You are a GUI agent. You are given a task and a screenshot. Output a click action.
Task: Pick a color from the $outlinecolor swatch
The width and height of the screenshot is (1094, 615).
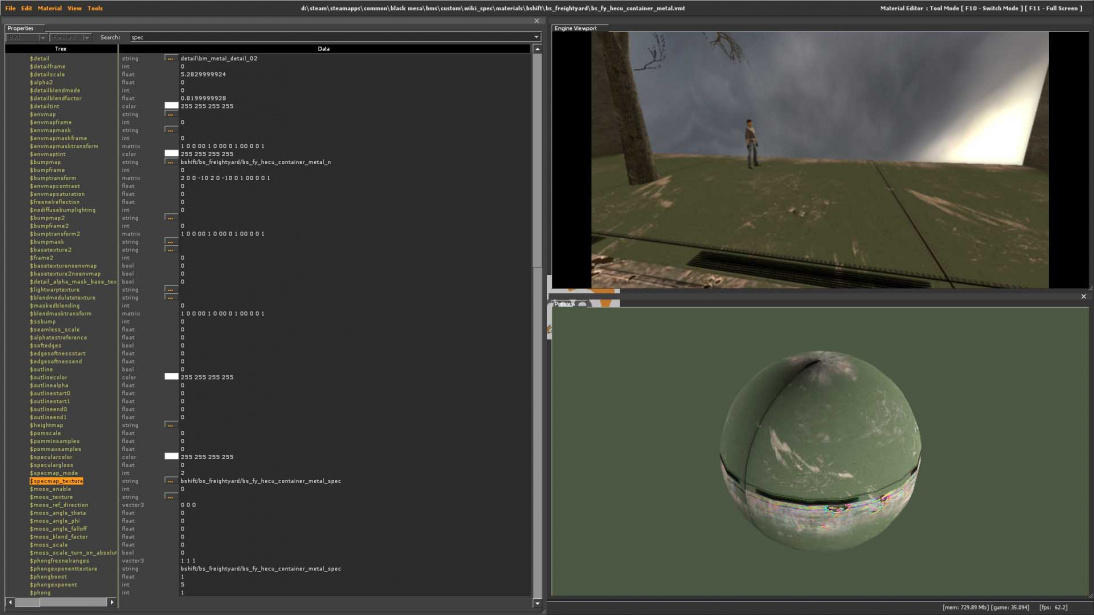point(172,377)
